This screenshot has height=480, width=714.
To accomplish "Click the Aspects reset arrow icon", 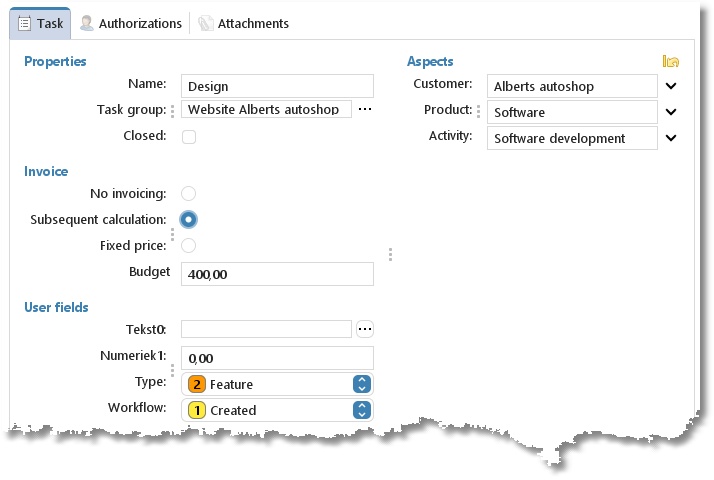I will tap(671, 61).
